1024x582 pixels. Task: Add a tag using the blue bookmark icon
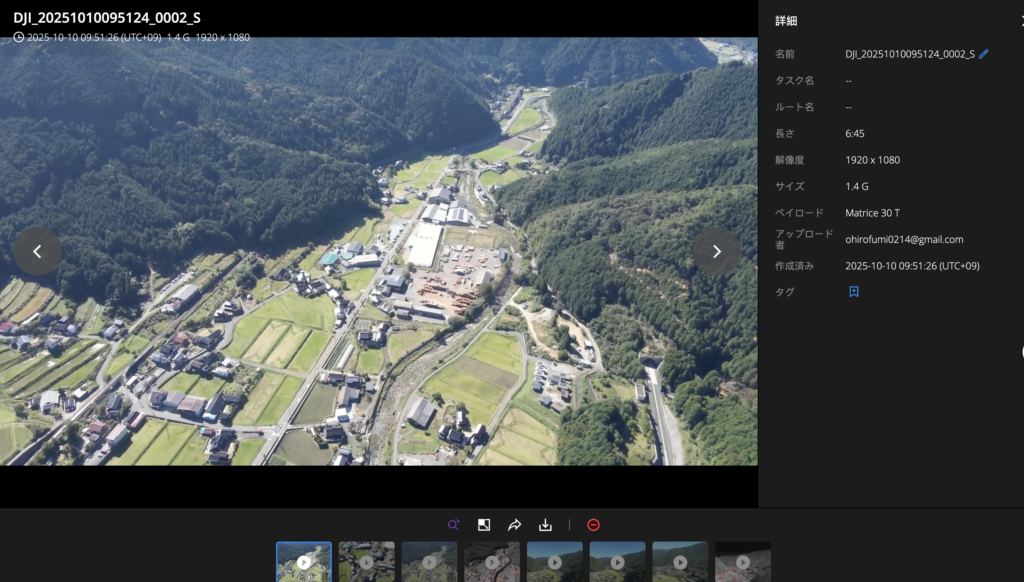coord(853,292)
